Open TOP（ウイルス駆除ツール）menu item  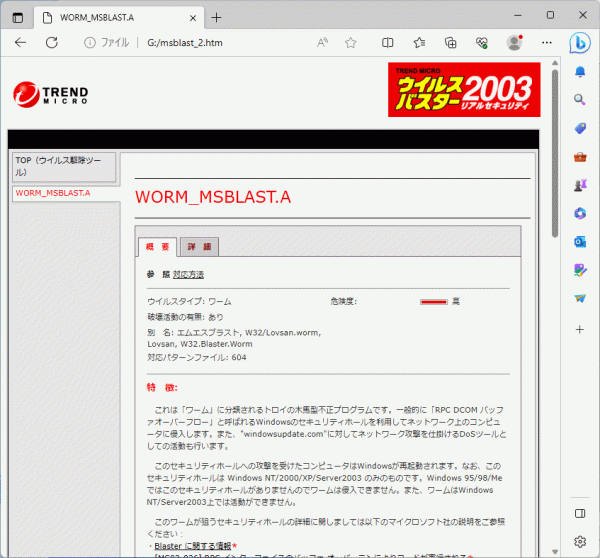pyautogui.click(x=64, y=167)
